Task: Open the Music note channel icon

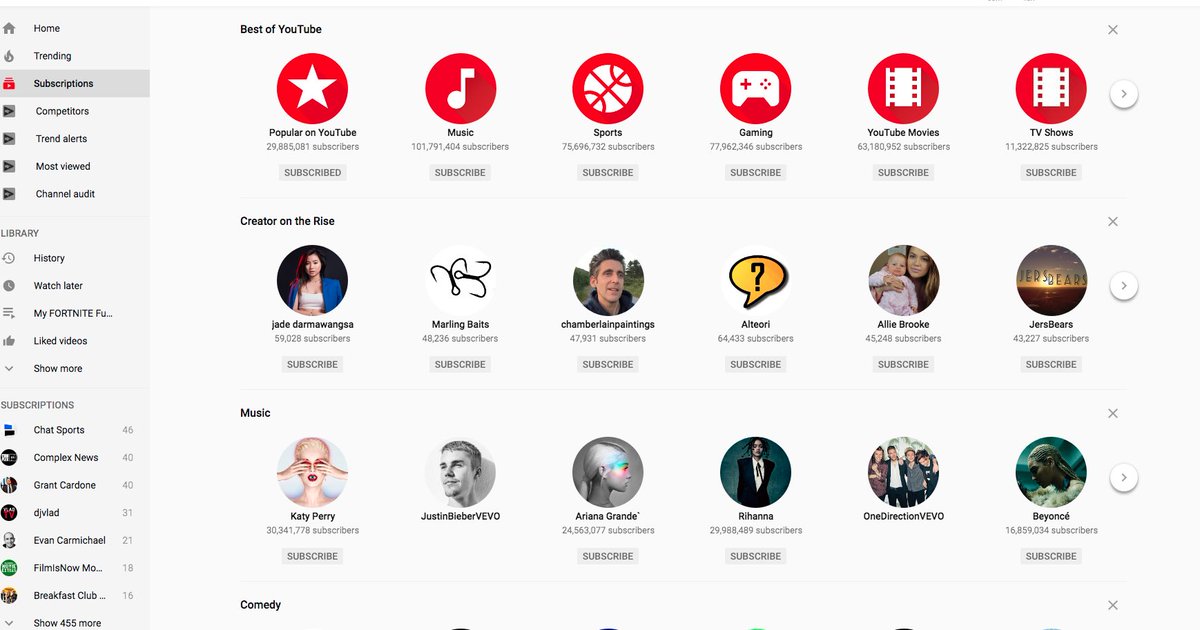Action: click(460, 89)
